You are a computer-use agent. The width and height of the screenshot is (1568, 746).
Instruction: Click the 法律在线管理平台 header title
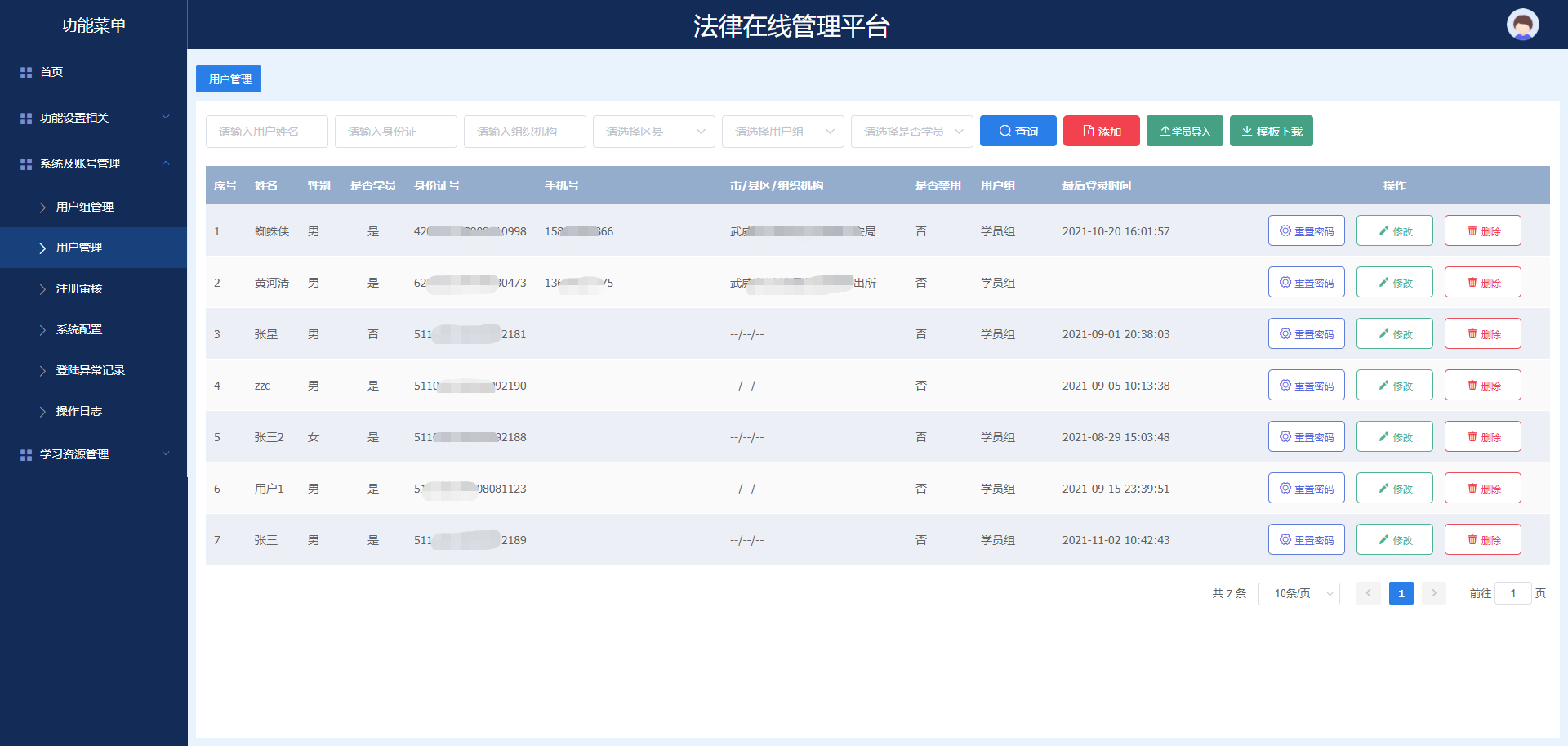click(x=791, y=26)
